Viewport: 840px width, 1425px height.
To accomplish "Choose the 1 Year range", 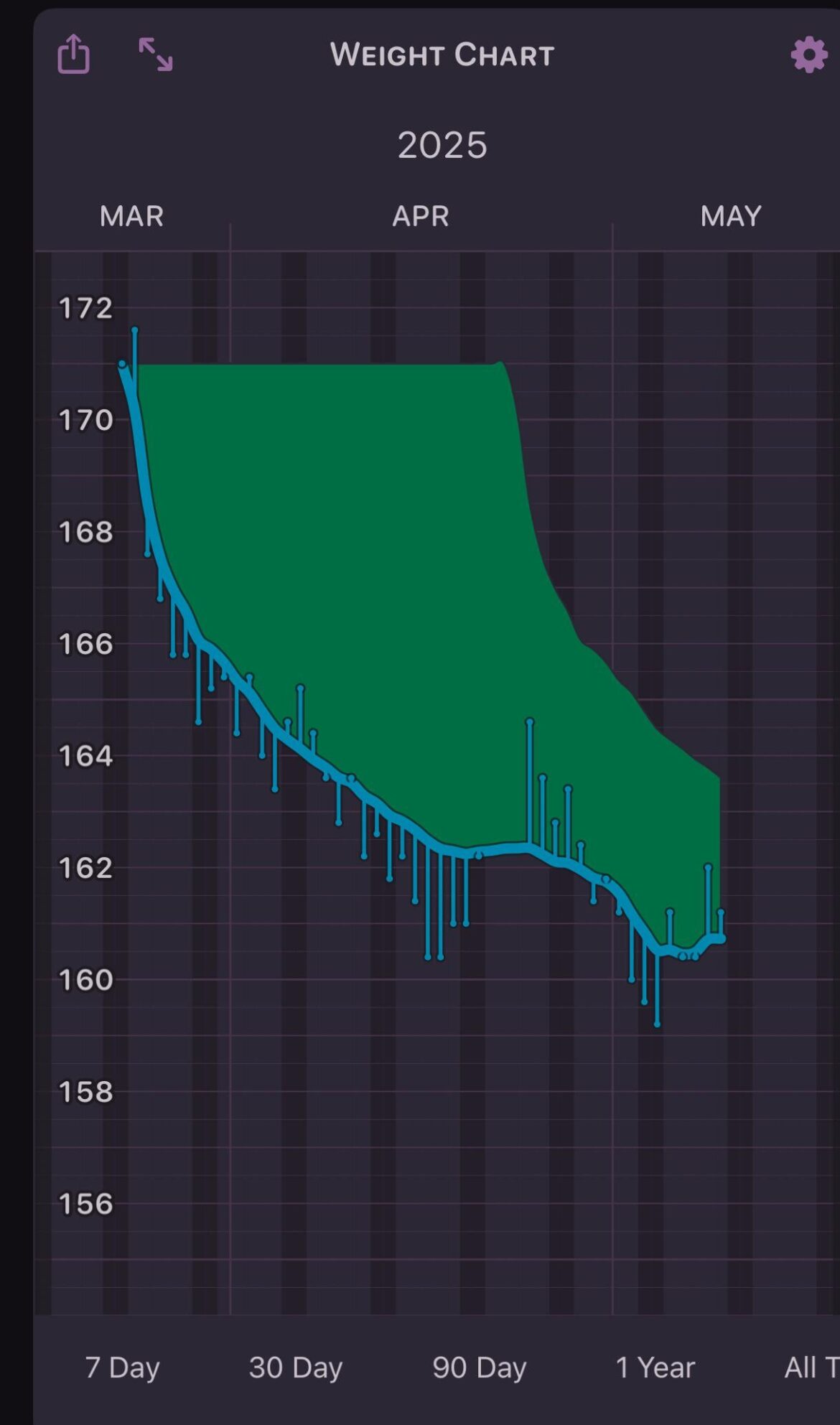I will 655,1368.
